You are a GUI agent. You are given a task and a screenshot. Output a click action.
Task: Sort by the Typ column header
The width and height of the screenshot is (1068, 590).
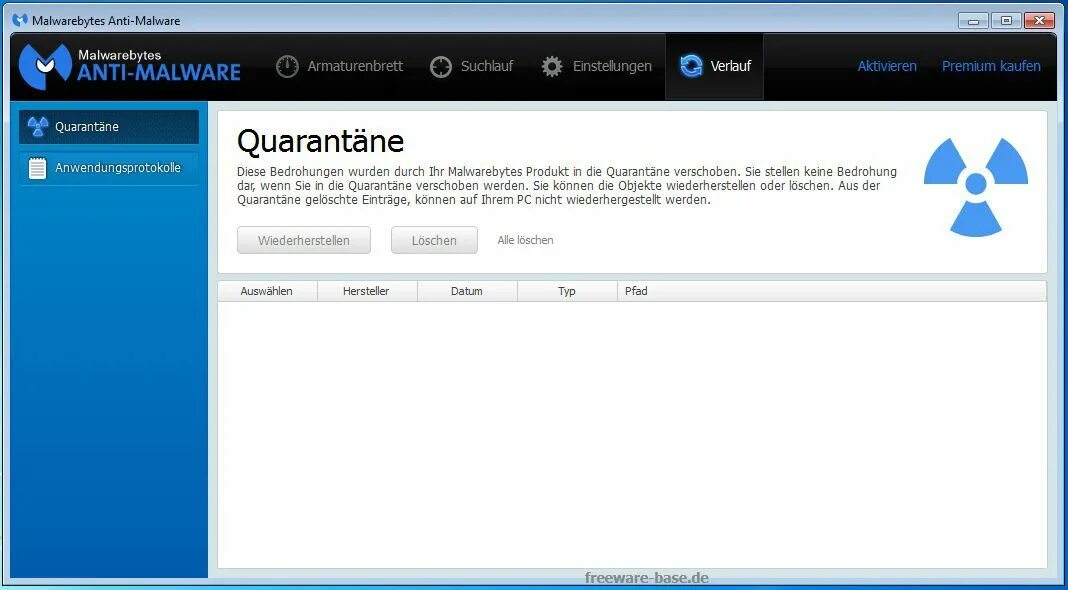567,291
